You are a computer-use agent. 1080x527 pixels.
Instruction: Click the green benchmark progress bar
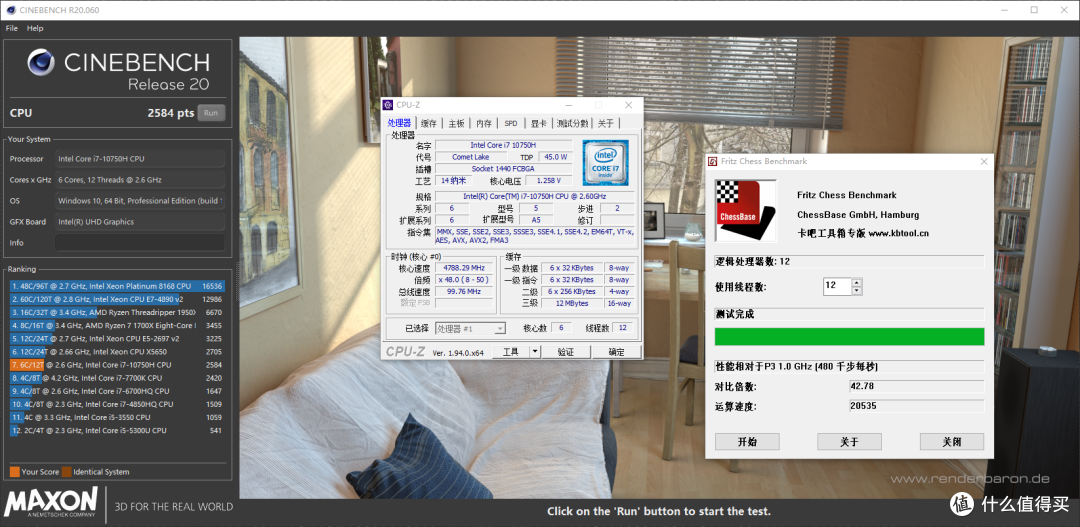(x=849, y=337)
